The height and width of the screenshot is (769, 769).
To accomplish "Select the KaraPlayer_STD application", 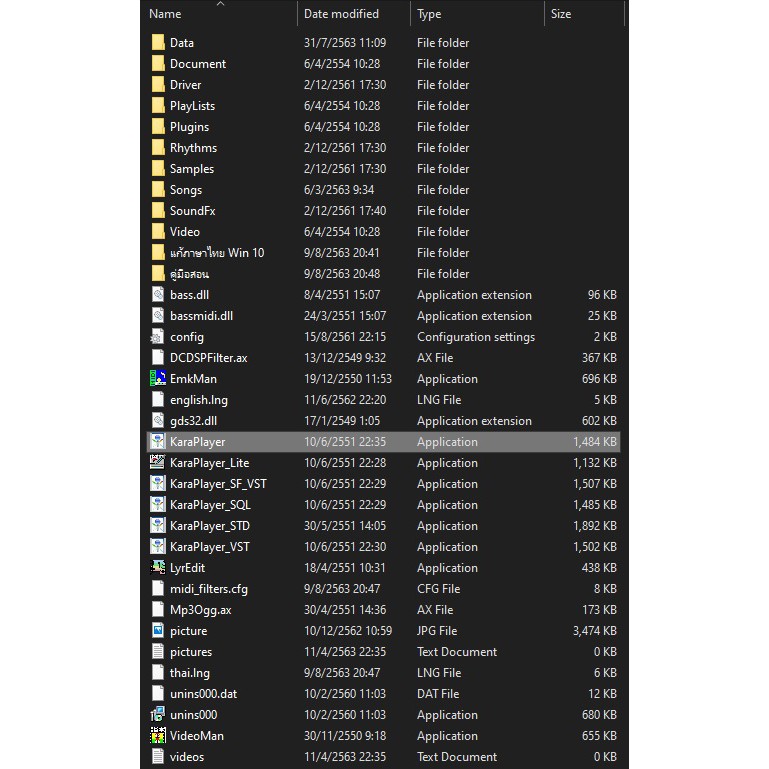I will point(209,526).
